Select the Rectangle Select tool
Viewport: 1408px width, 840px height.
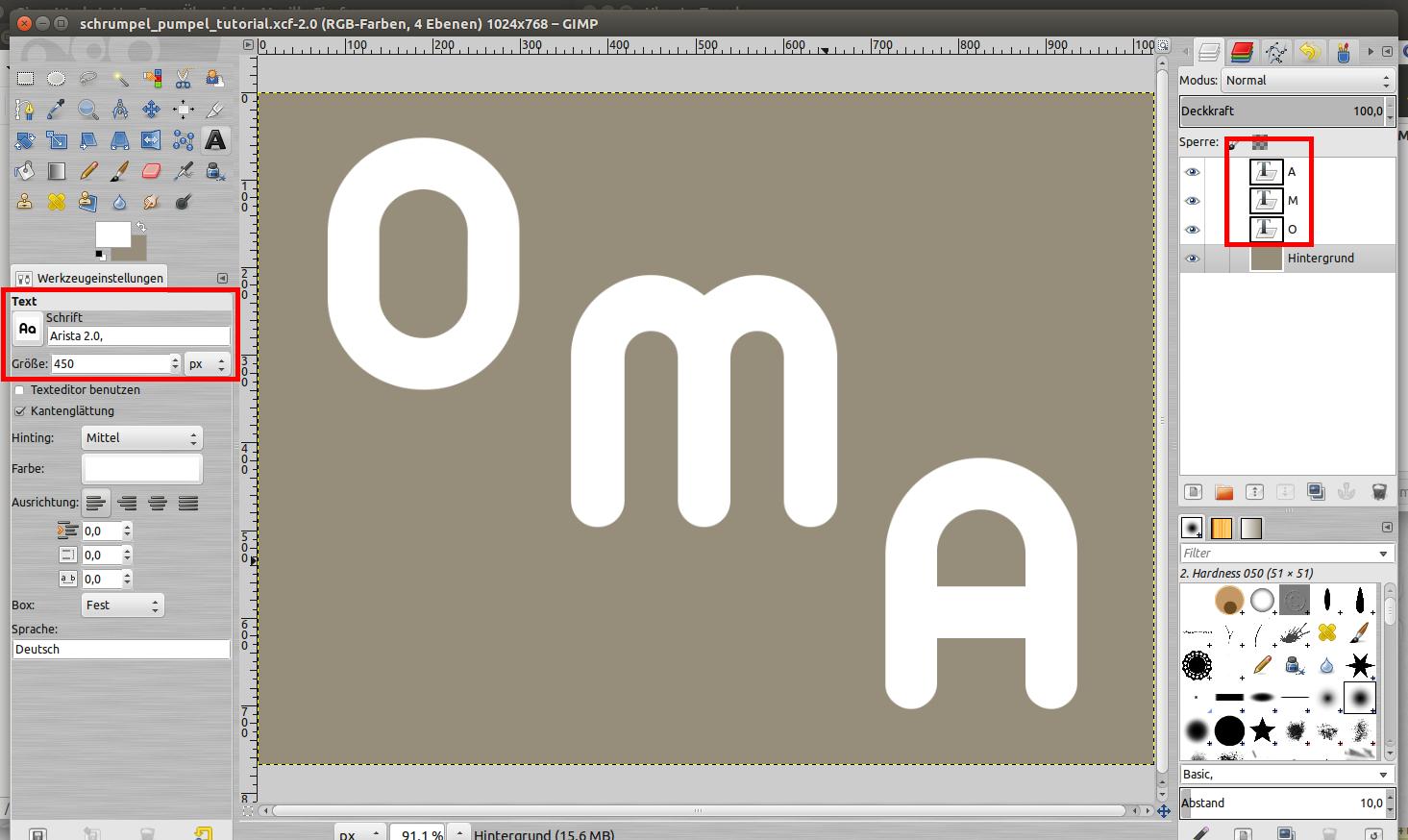pyautogui.click(x=25, y=79)
